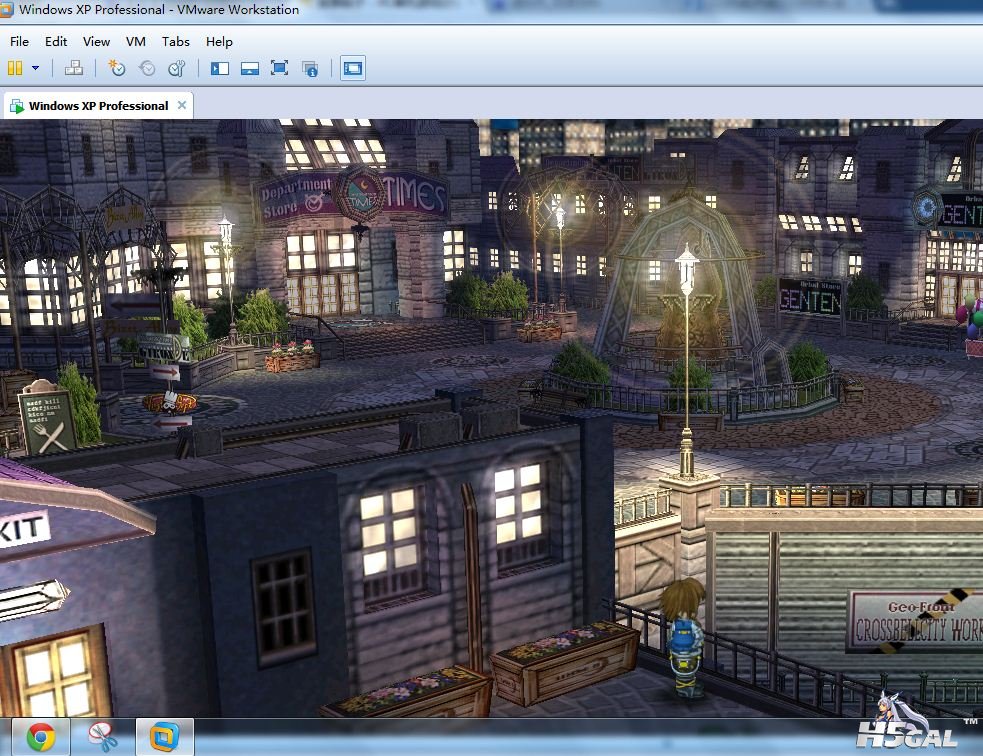This screenshot has height=756, width=983.
Task: Open the Help menu
Action: pos(219,41)
